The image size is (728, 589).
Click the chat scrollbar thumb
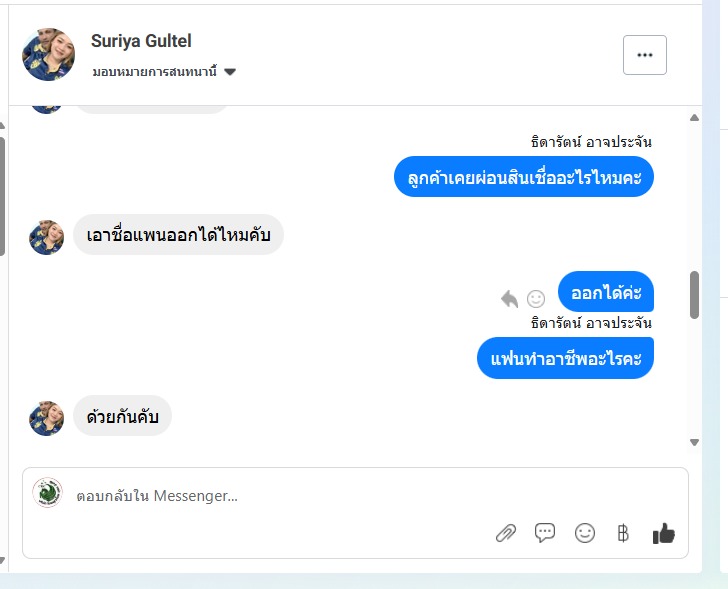[x=694, y=294]
